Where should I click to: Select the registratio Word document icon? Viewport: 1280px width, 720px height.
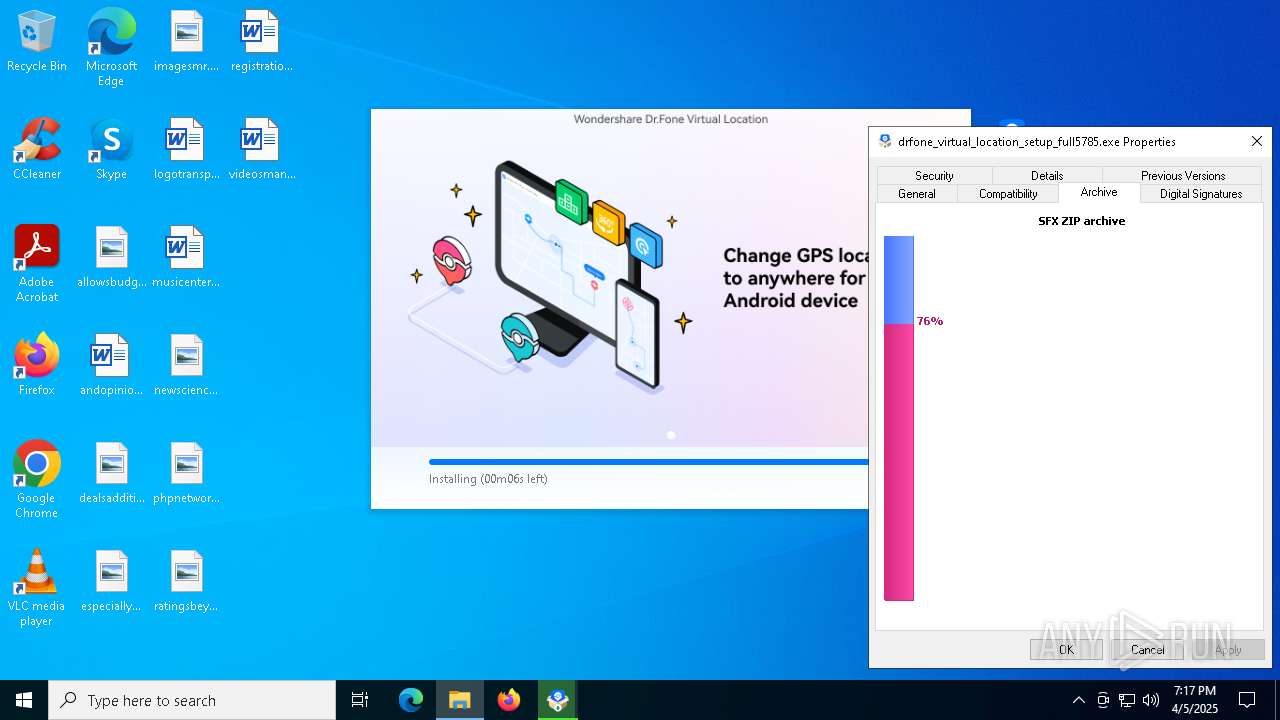(x=261, y=42)
